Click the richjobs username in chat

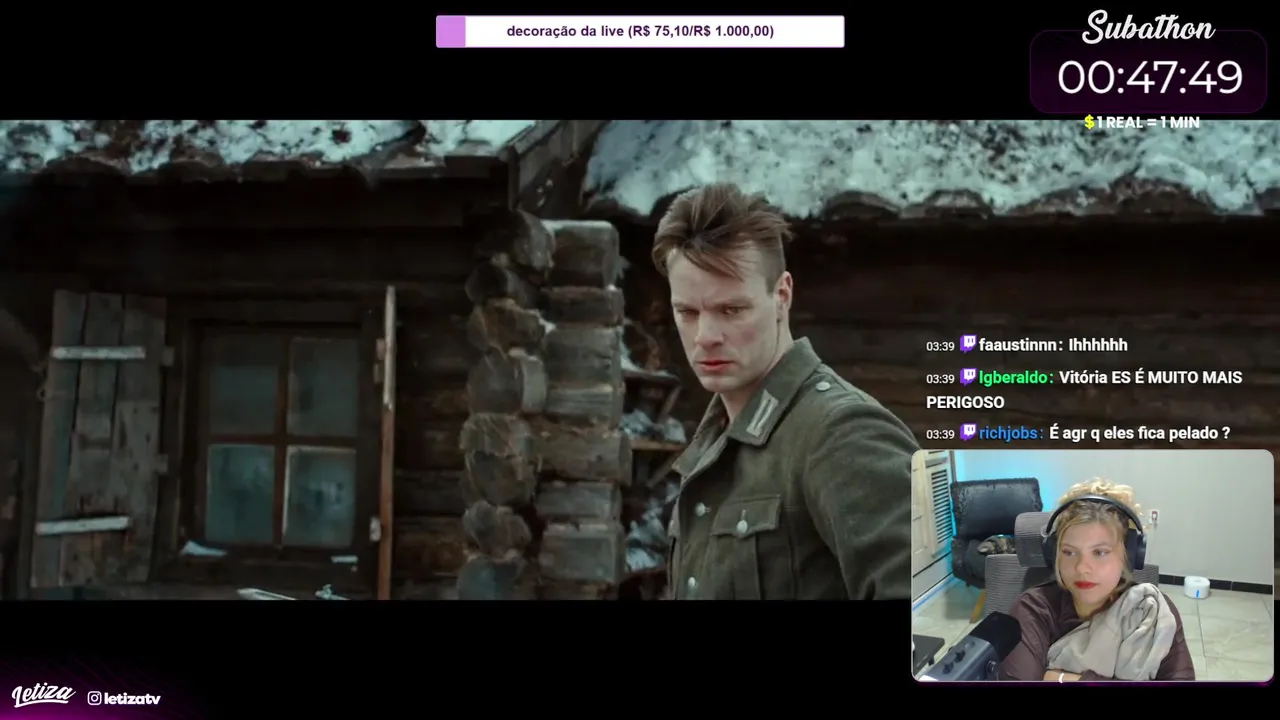(1011, 433)
